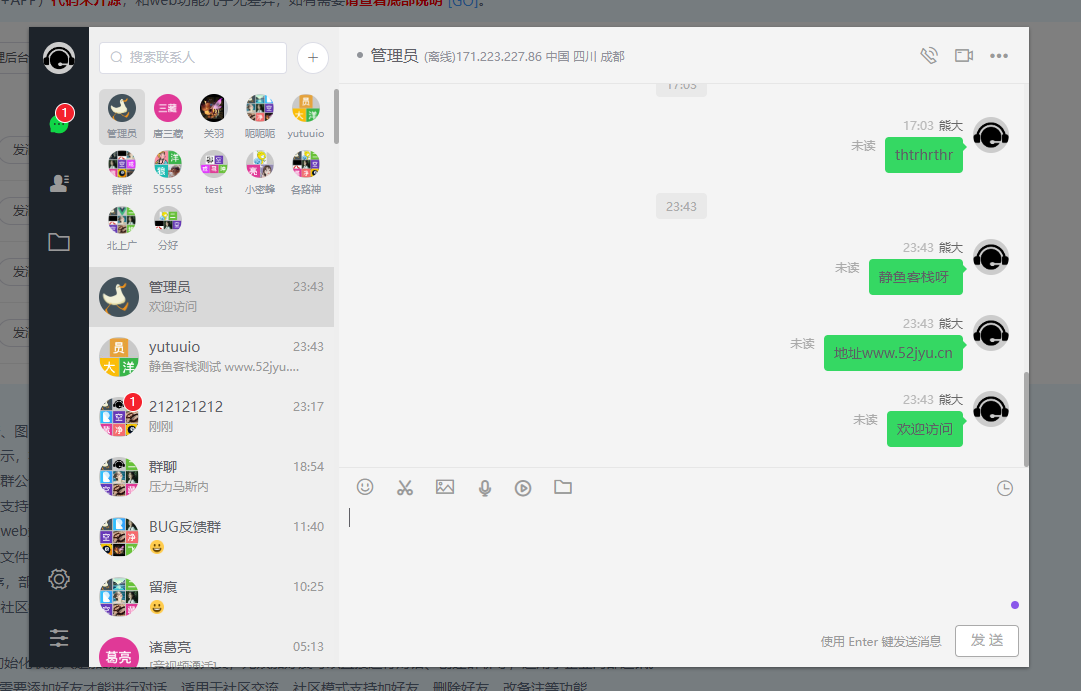This screenshot has height=691, width=1081.
Task: Open the messages tab in sidebar
Action: (59, 123)
